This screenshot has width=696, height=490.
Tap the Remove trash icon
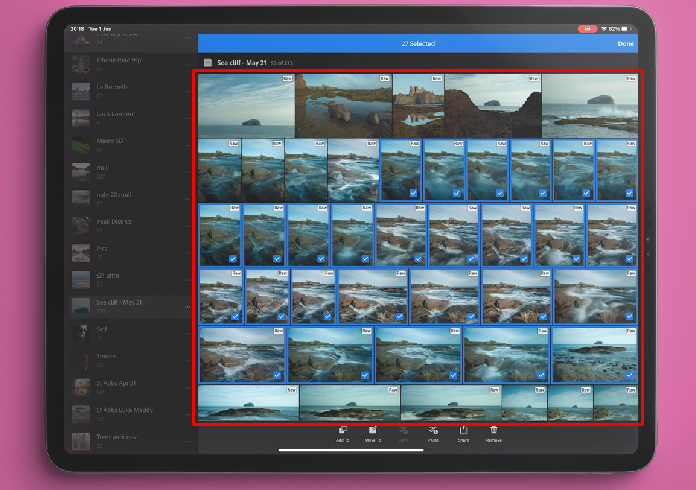pyautogui.click(x=493, y=431)
